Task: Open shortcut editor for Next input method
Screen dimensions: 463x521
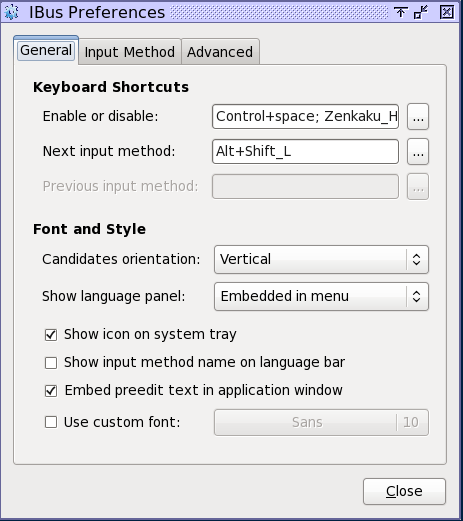Action: pos(418,152)
